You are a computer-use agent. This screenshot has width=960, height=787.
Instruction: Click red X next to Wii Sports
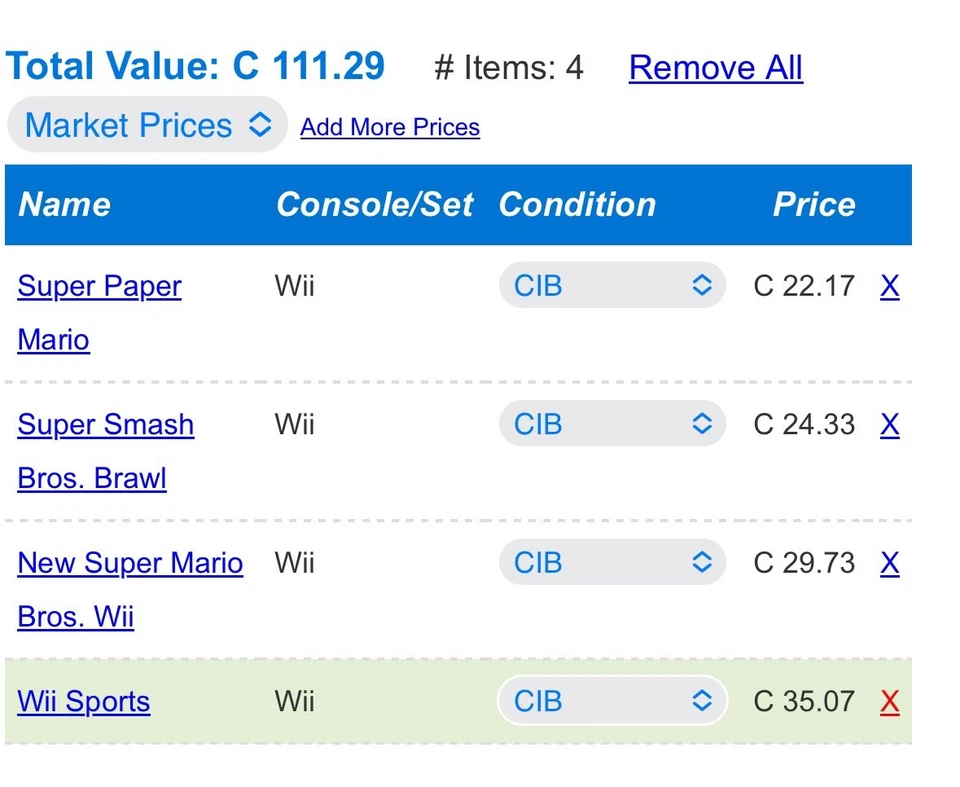tap(889, 702)
